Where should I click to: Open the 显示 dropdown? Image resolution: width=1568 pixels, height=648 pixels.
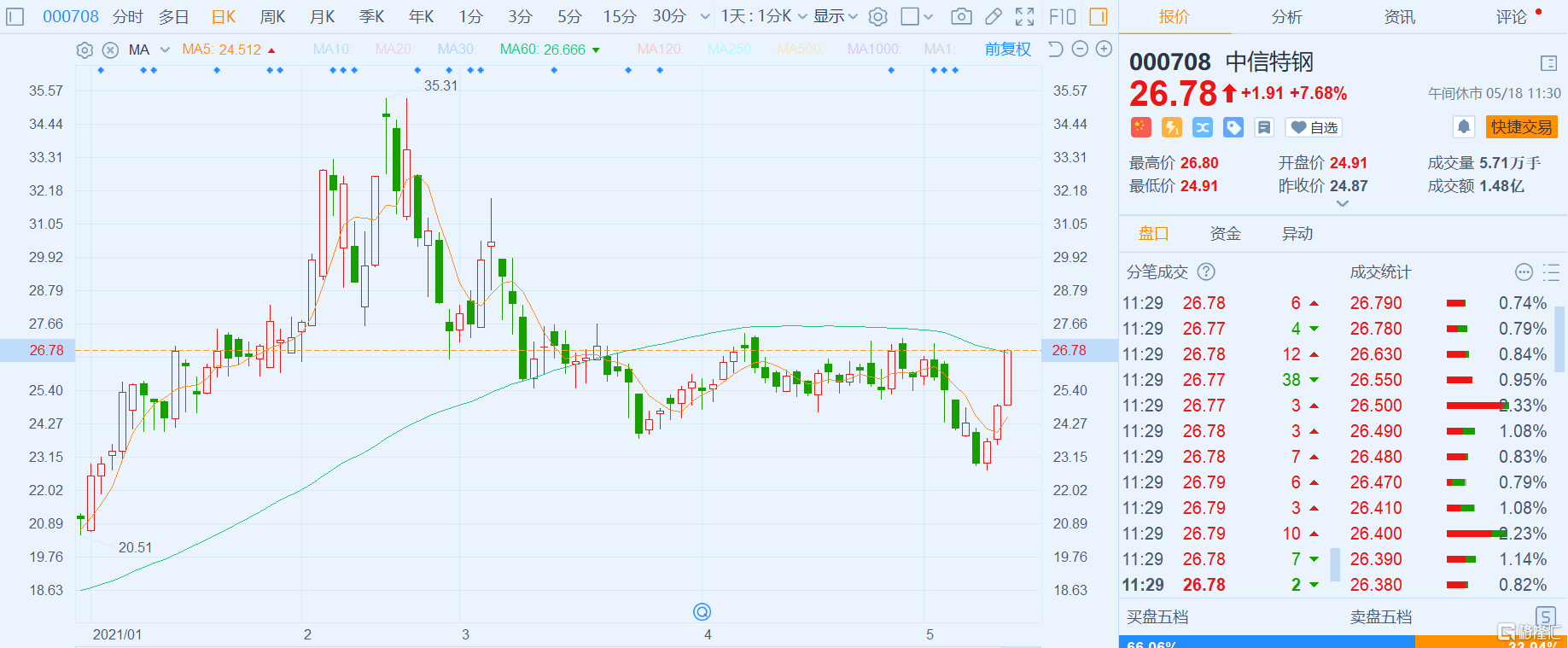click(835, 16)
